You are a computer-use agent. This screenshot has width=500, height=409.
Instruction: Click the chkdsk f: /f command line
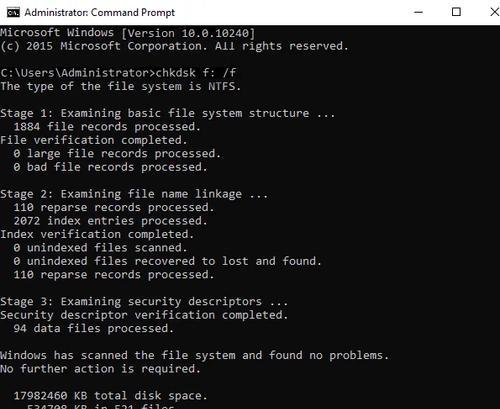[118, 73]
